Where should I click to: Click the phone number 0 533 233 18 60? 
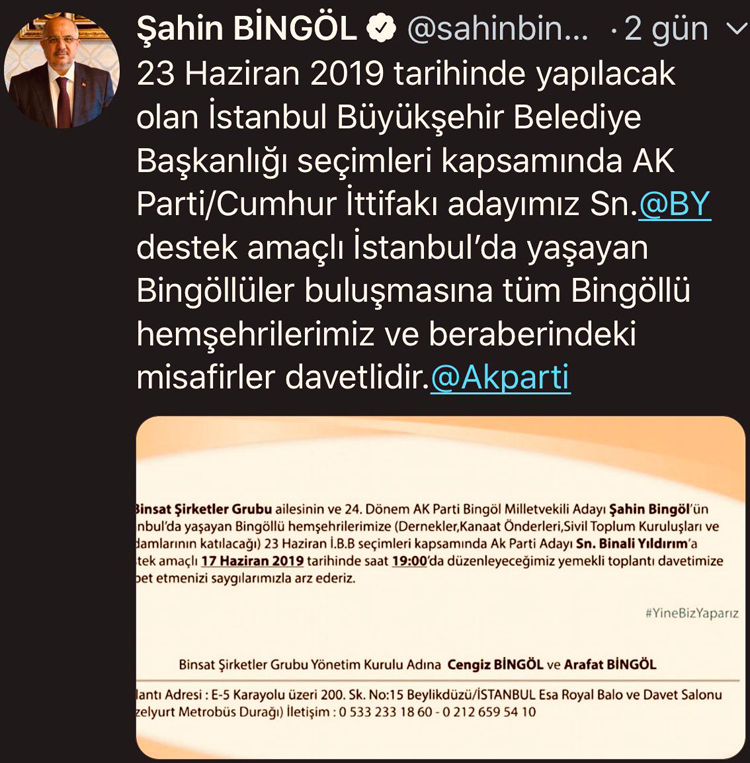coord(385,712)
